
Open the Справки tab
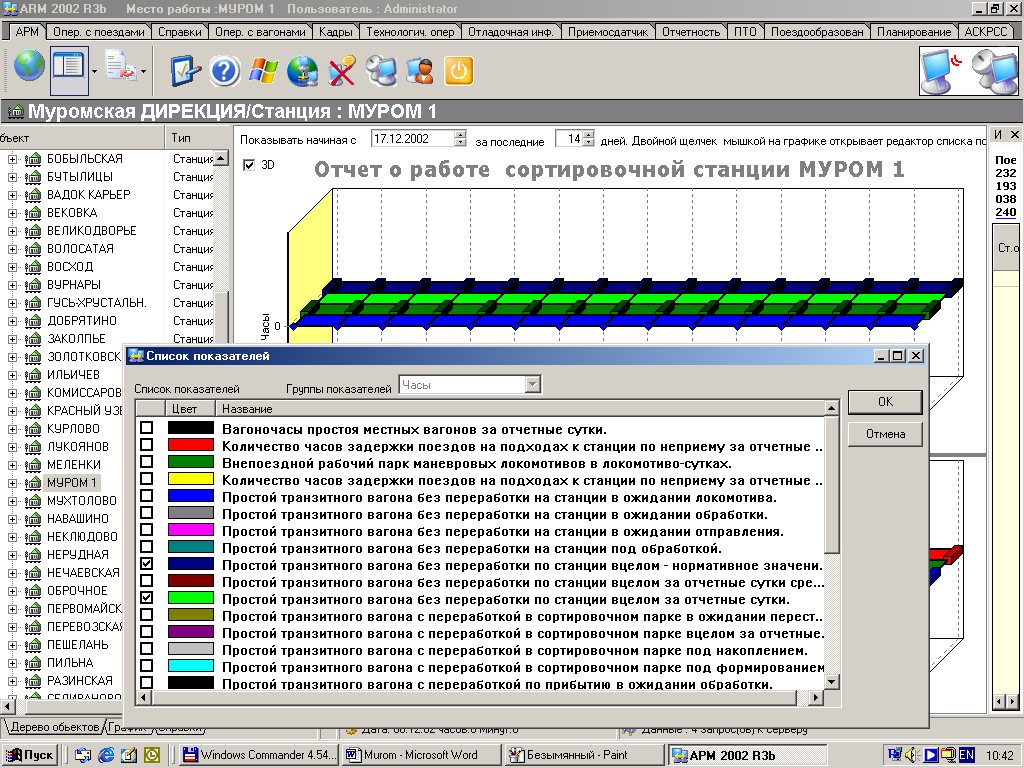pos(180,31)
